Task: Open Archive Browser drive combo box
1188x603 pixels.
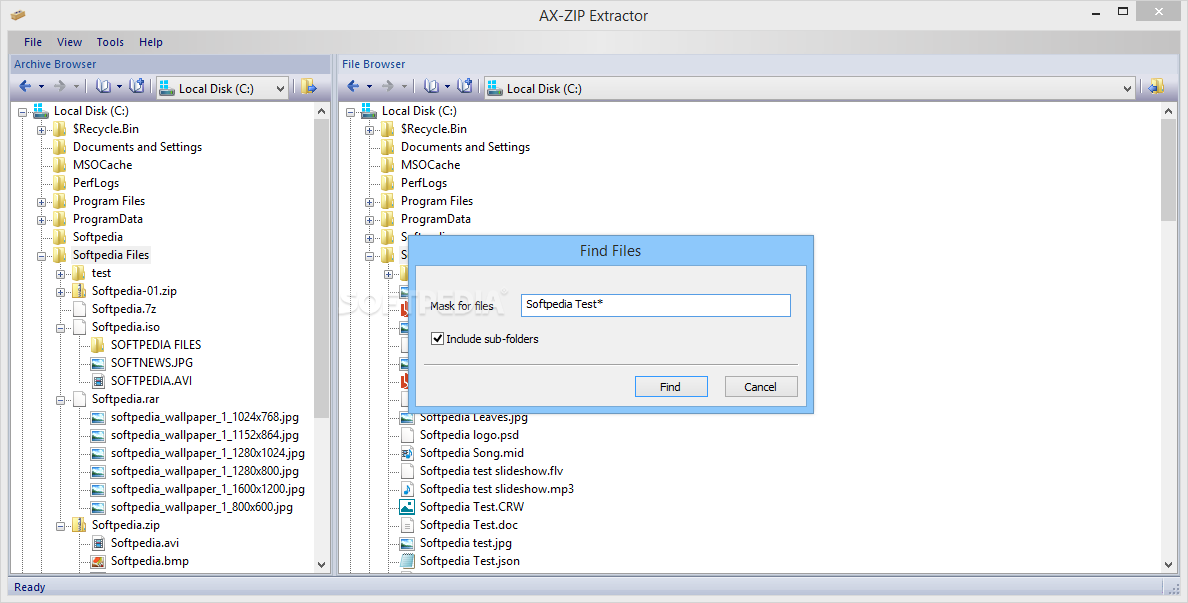Action: pyautogui.click(x=223, y=89)
